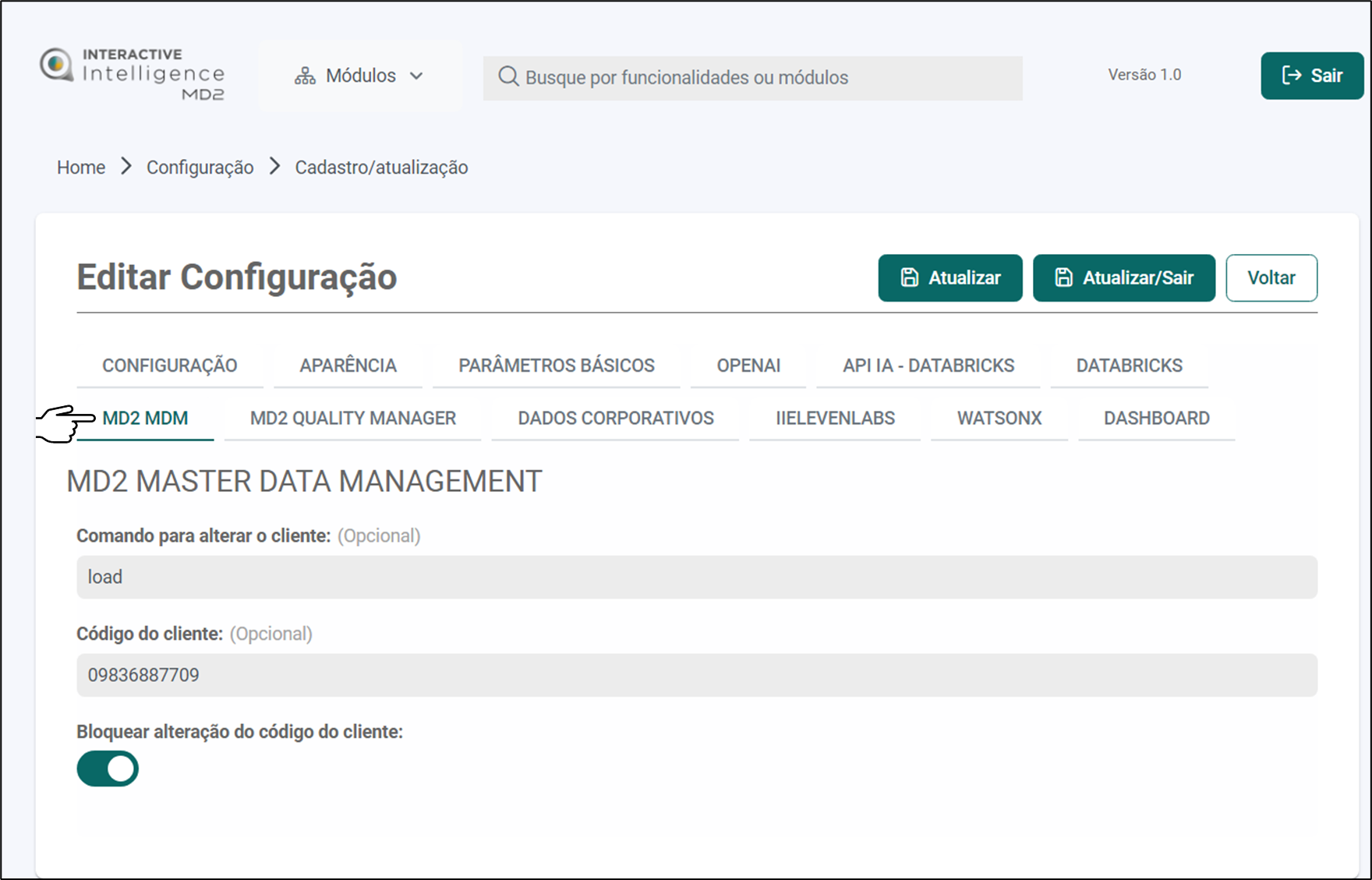This screenshot has width=1372, height=880.
Task: Open the CONFIGURAÇÃO tab
Action: (169, 366)
